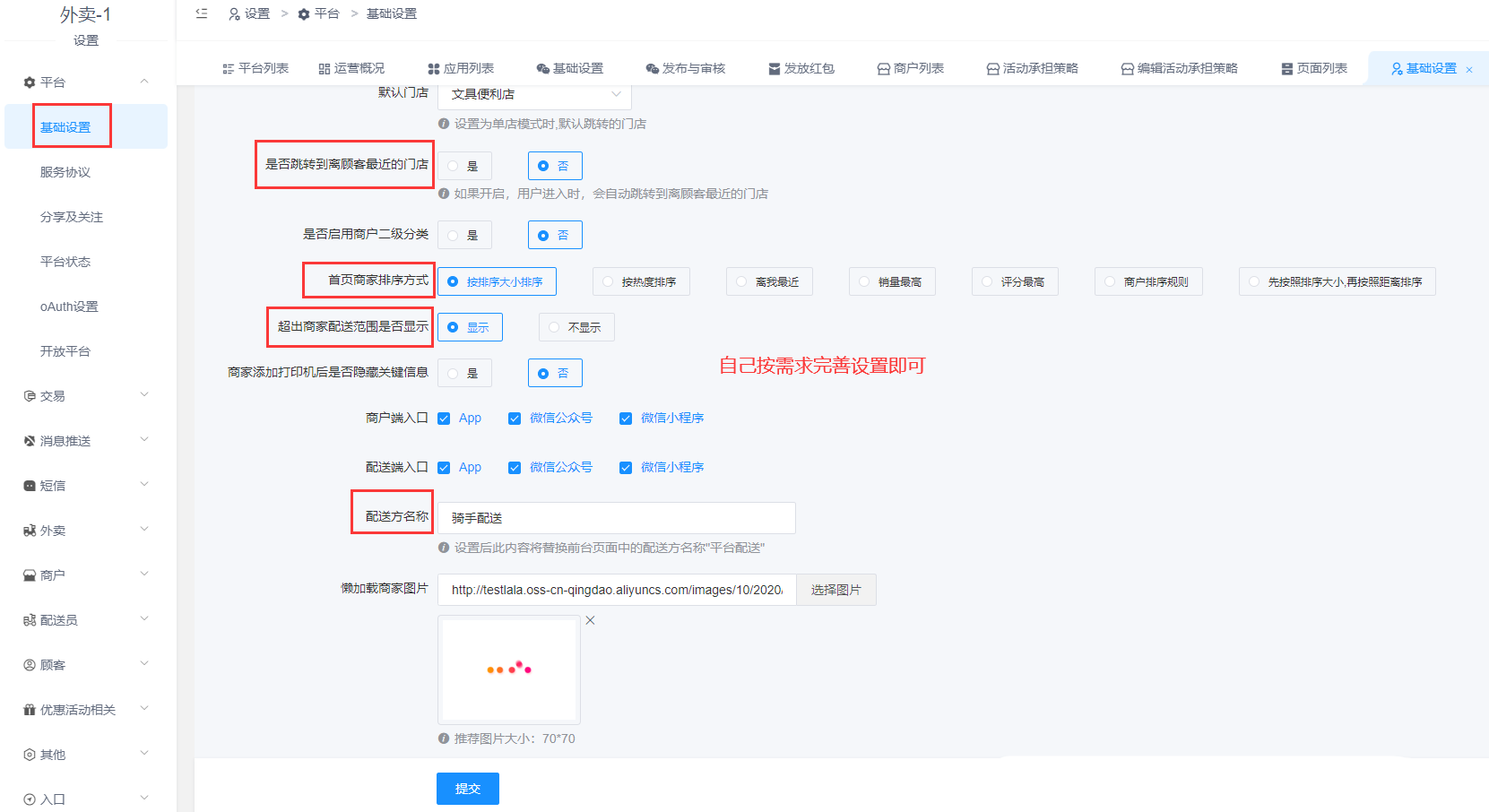Expand the 消息推送 sidebar section
This screenshot has width=1489, height=812.
[144, 440]
